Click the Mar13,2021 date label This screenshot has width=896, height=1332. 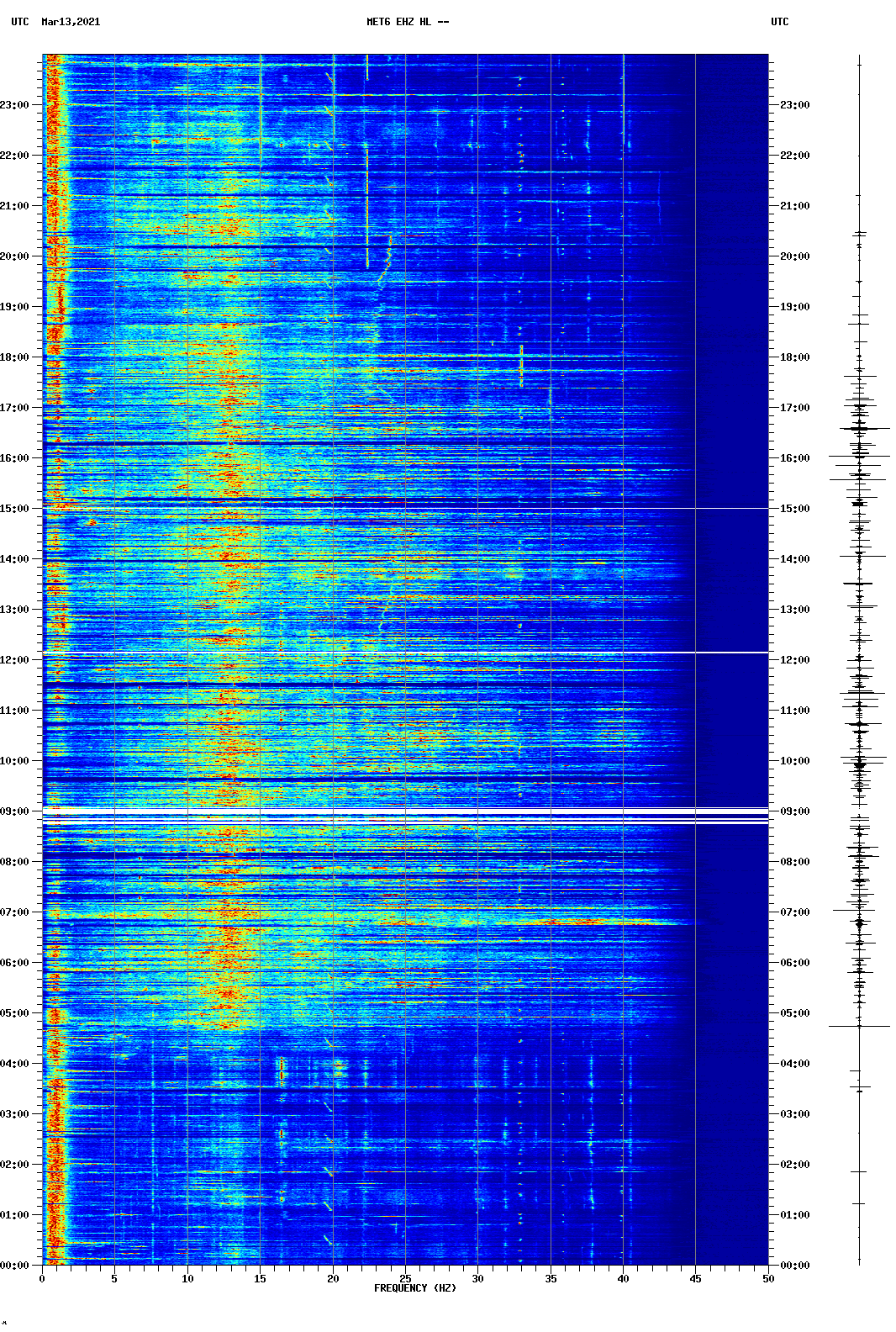tap(71, 22)
